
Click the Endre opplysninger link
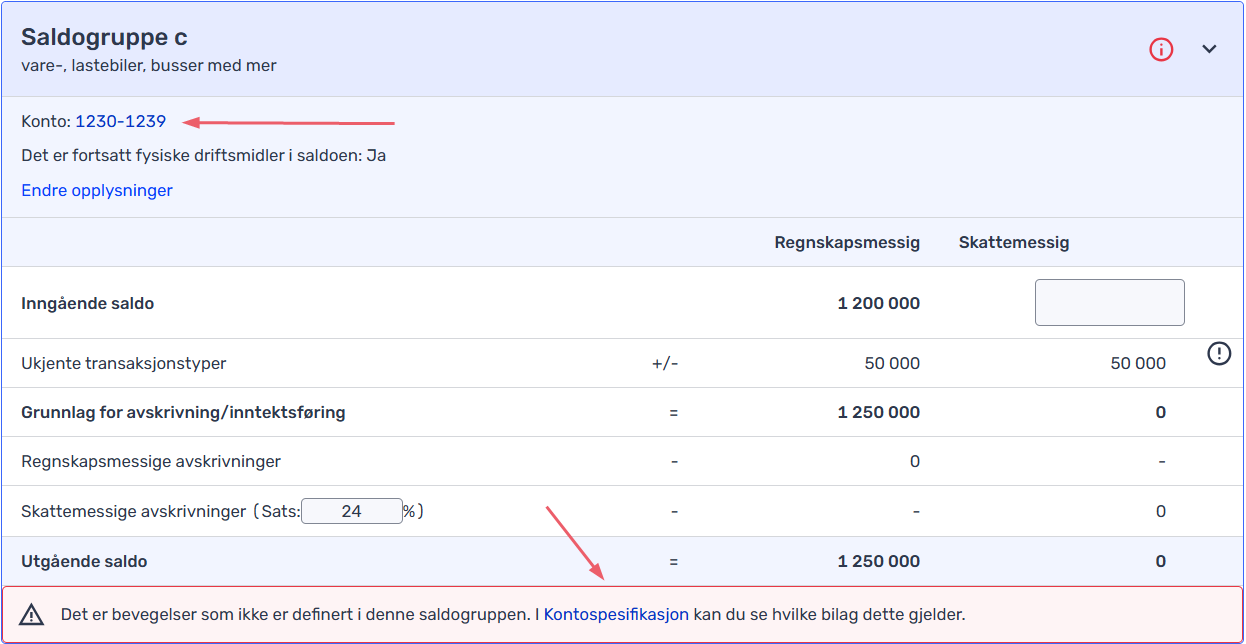(97, 190)
